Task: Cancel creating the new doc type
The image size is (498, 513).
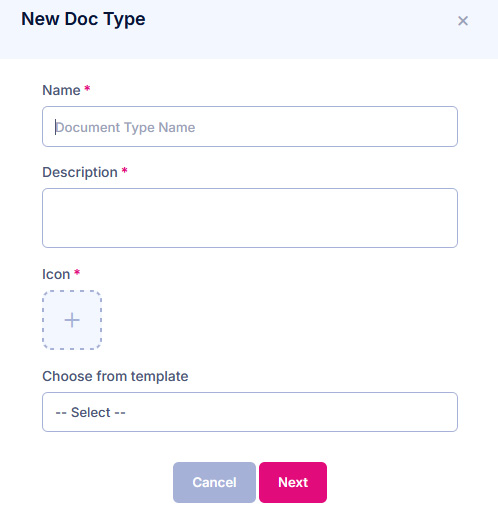Action: click(214, 482)
